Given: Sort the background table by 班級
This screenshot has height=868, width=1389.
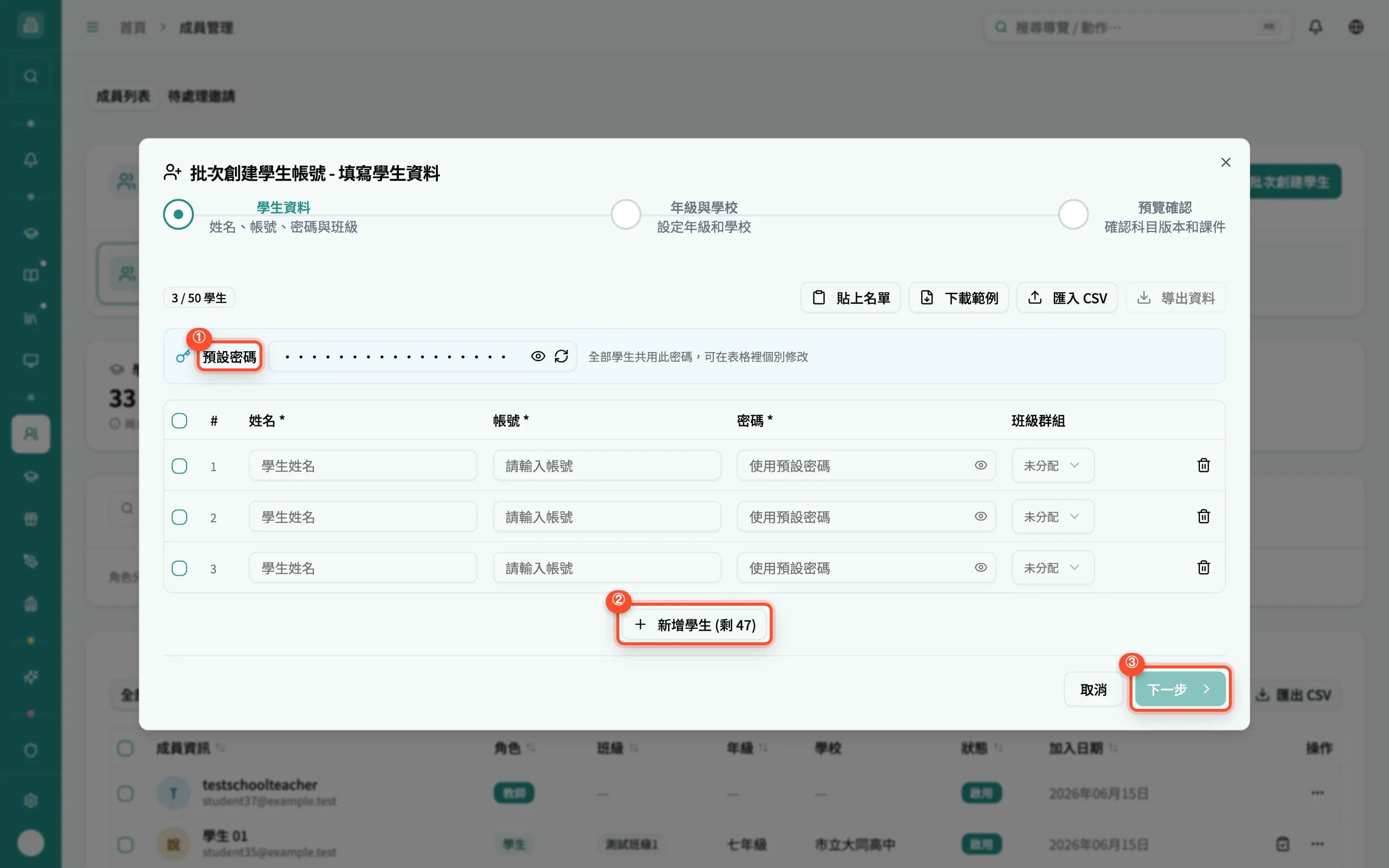Looking at the screenshot, I should click(x=617, y=748).
